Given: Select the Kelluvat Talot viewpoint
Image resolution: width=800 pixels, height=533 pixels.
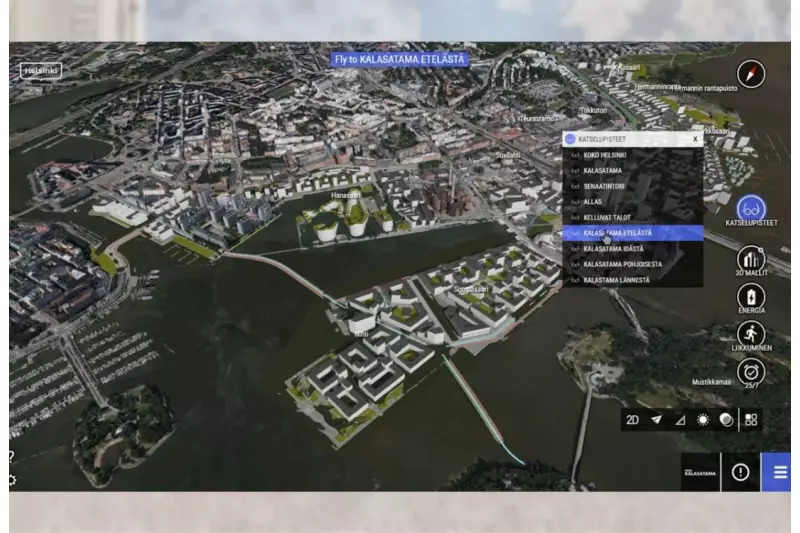Looking at the screenshot, I should click(633, 217).
